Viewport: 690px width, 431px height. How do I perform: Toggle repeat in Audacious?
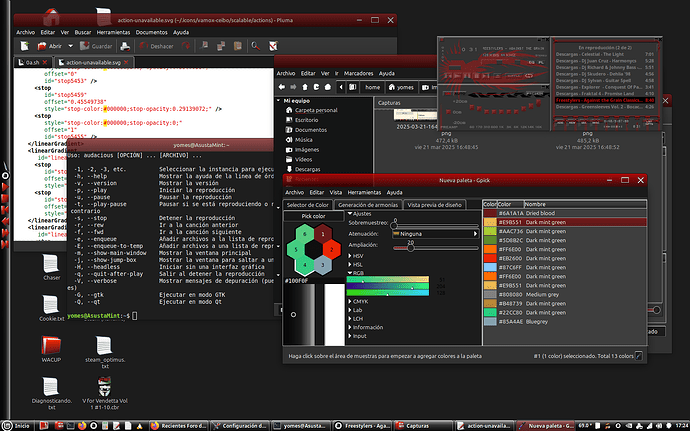pos(529,76)
